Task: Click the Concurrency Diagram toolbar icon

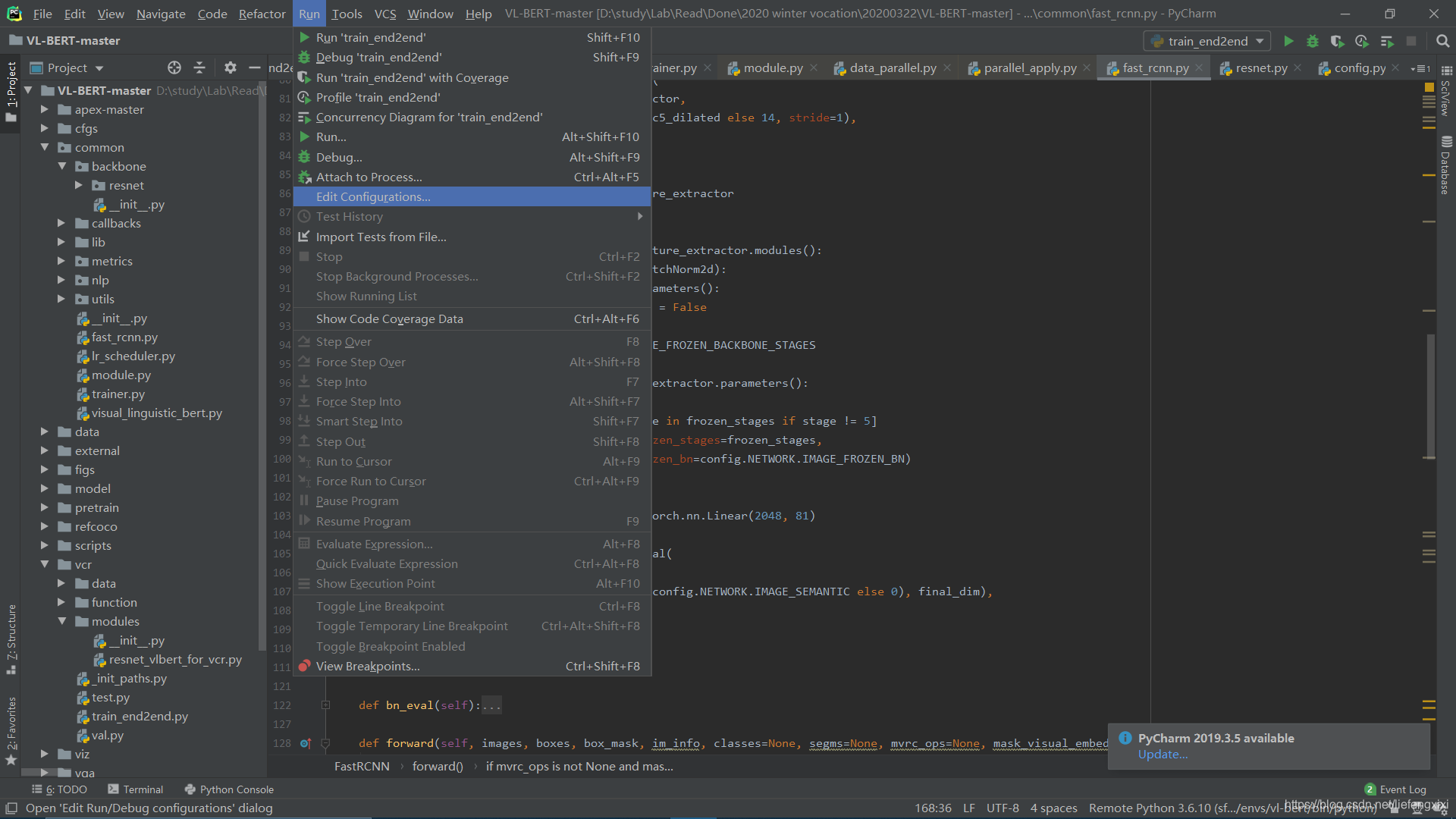Action: tap(1387, 41)
